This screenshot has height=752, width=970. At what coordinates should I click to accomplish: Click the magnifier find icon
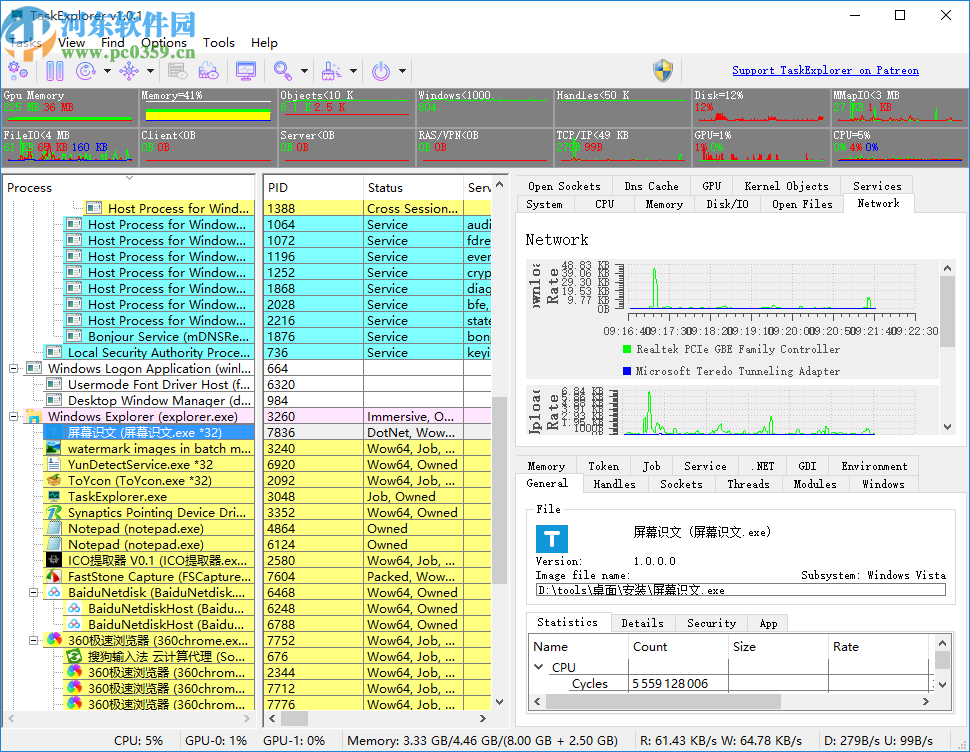tap(283, 70)
